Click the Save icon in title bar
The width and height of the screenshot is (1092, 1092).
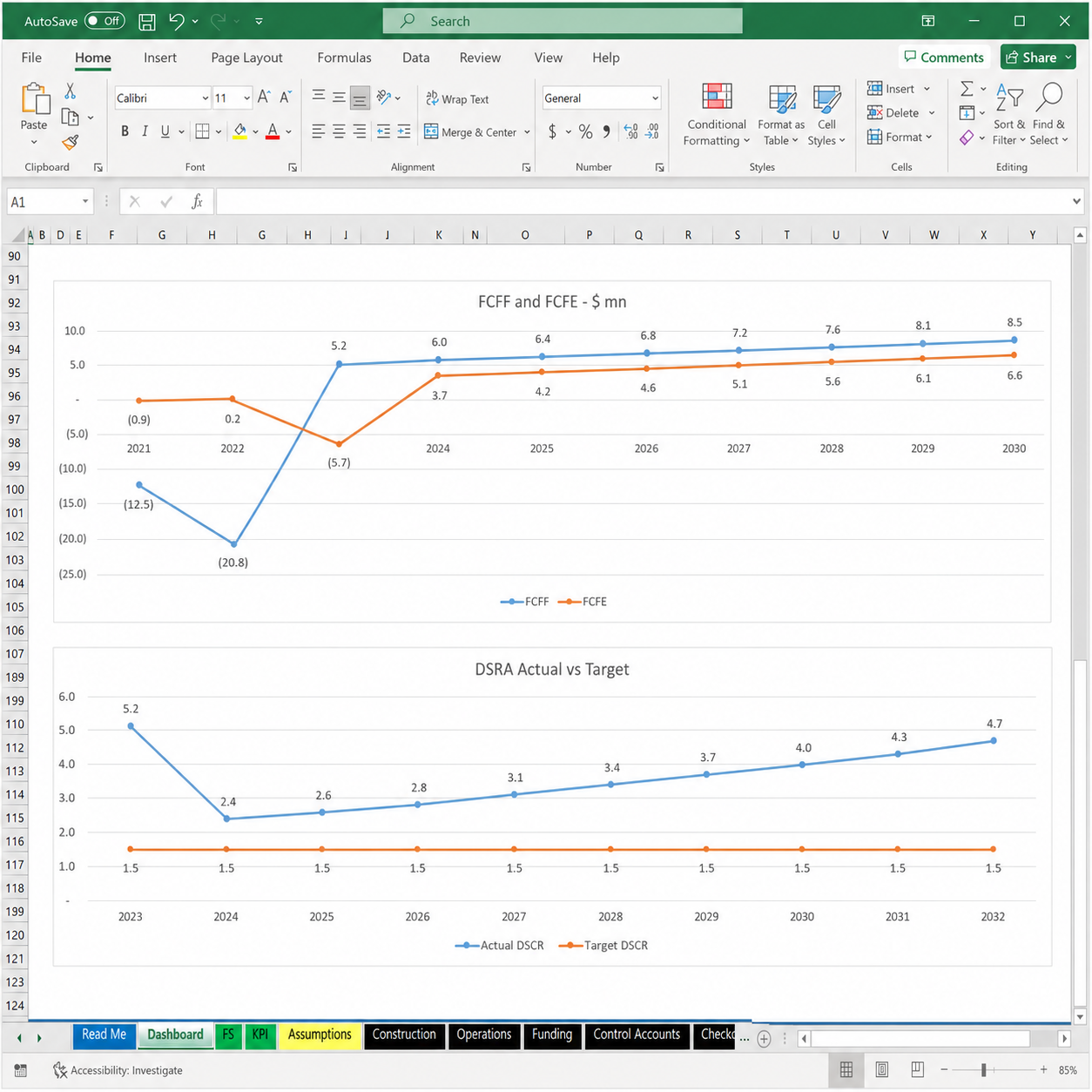147,21
